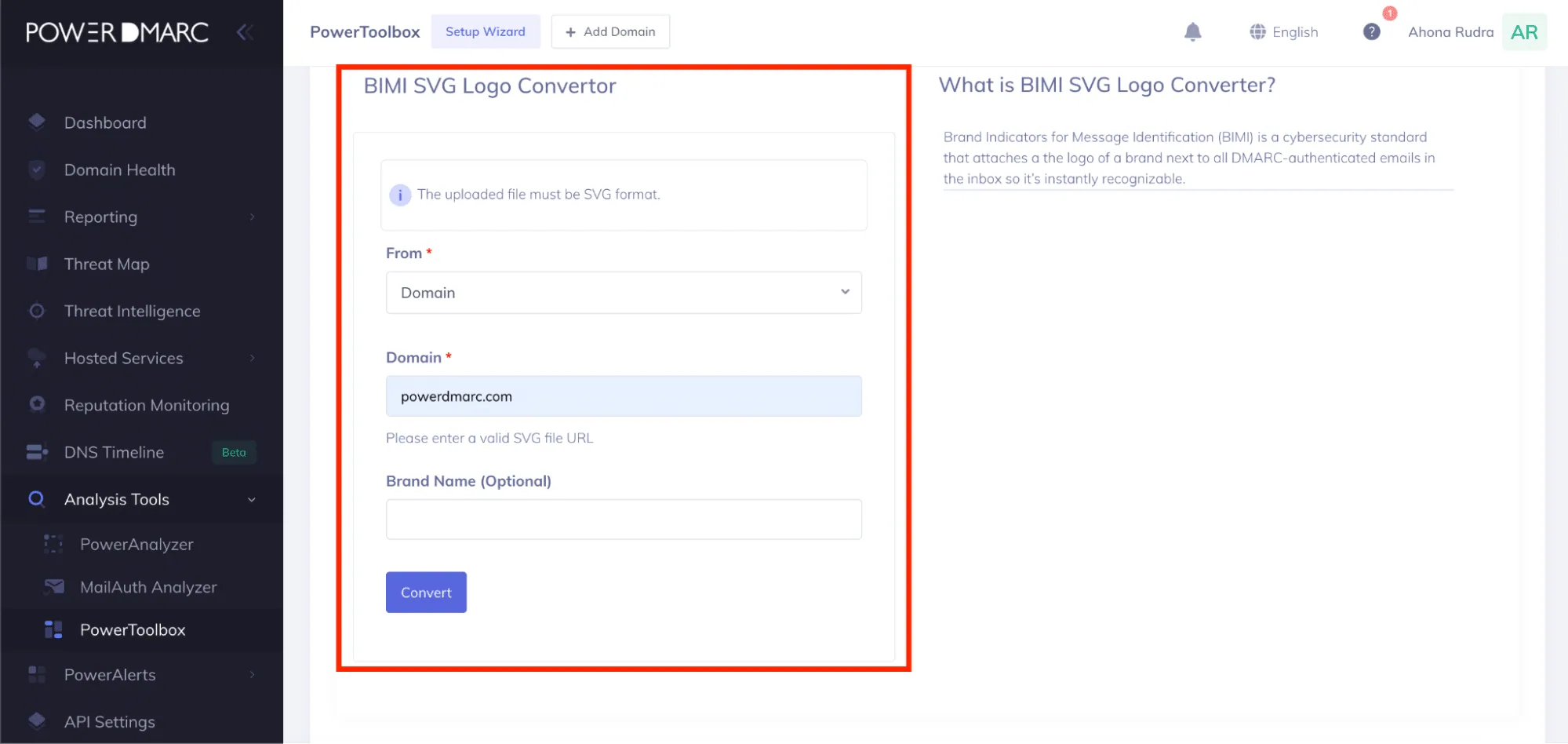Click the Dashboard sidebar icon
The height and width of the screenshot is (744, 1568).
coord(37,122)
